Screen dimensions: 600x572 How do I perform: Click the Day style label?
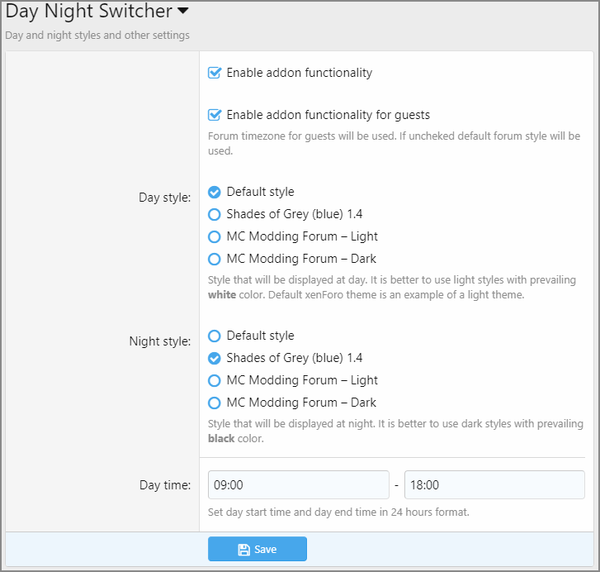point(165,197)
